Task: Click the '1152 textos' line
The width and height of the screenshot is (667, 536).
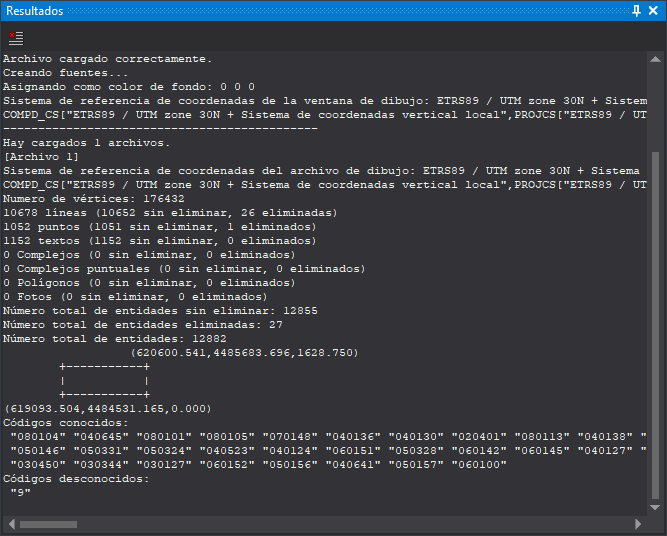Action: point(160,241)
